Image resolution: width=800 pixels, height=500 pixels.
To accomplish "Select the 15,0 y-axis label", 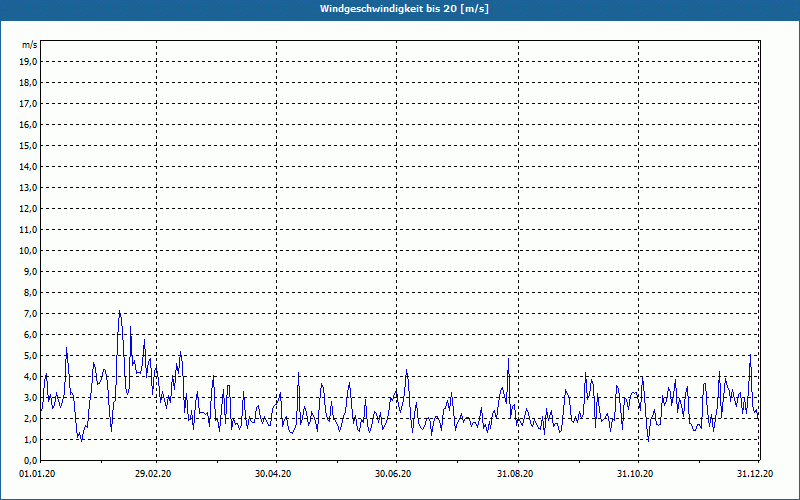I will [x=29, y=145].
